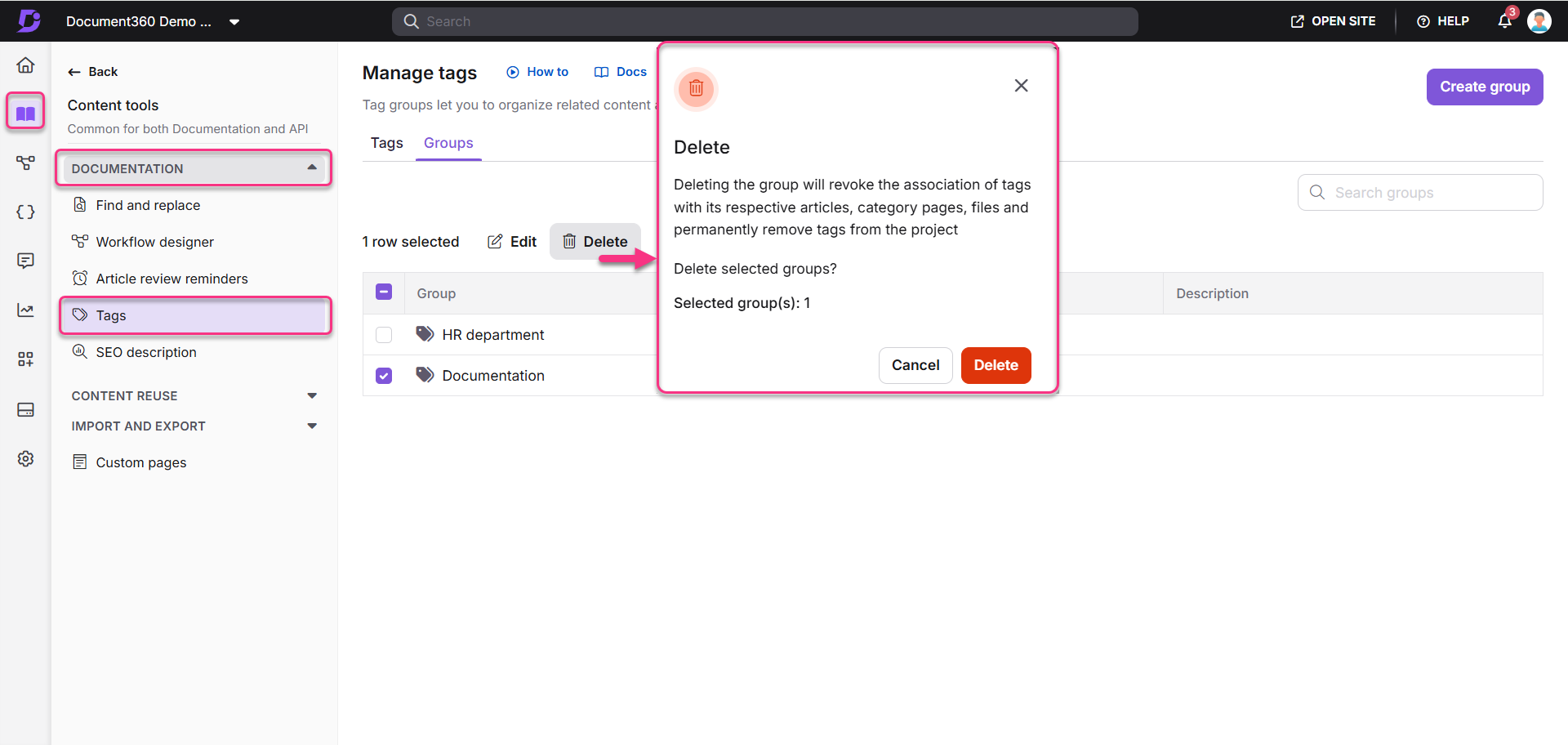Cancel the delete dialog
Image resolution: width=1568 pixels, height=745 pixels.
coord(915,365)
